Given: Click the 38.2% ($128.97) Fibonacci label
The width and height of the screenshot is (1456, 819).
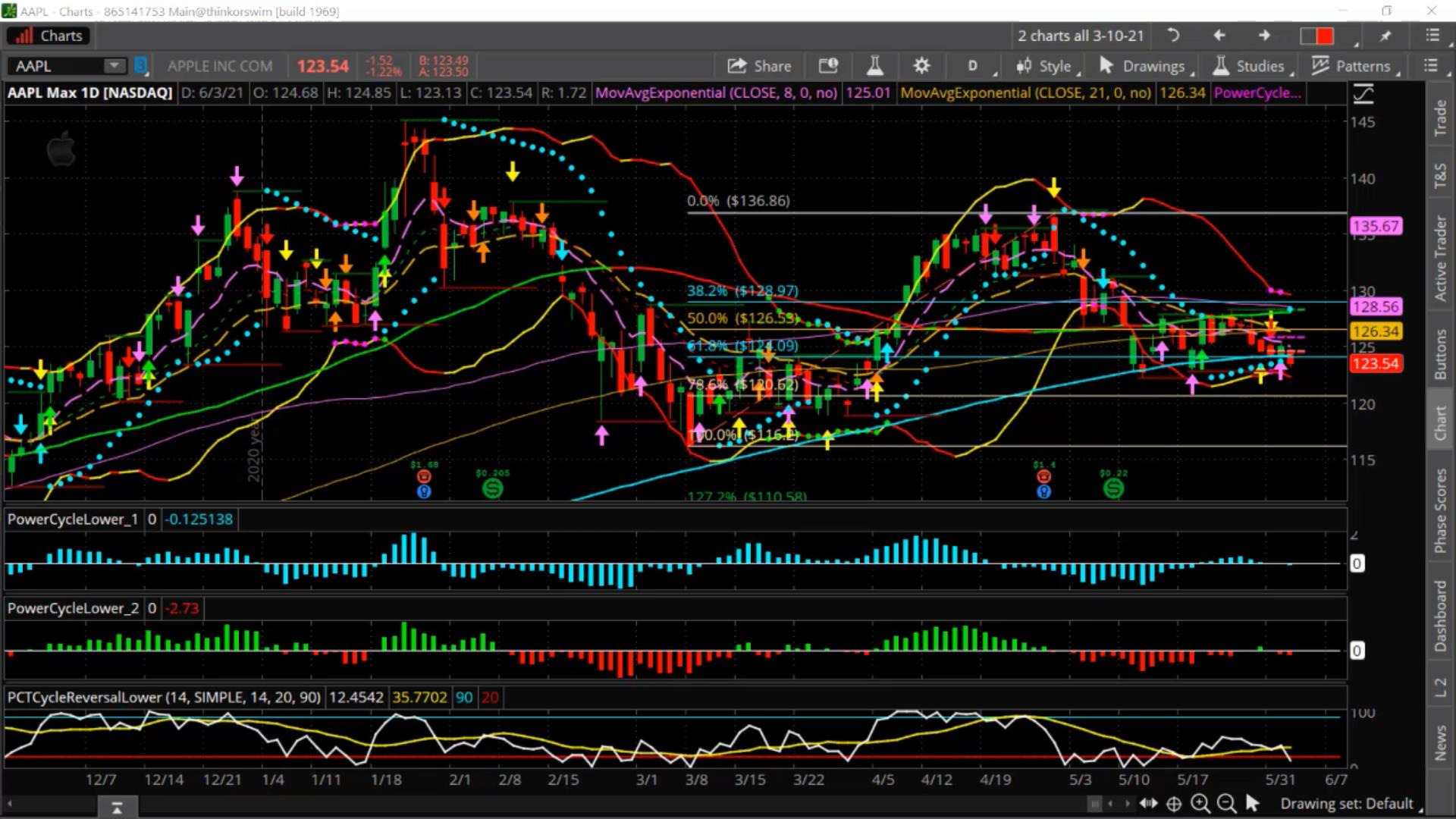Looking at the screenshot, I should point(742,290).
